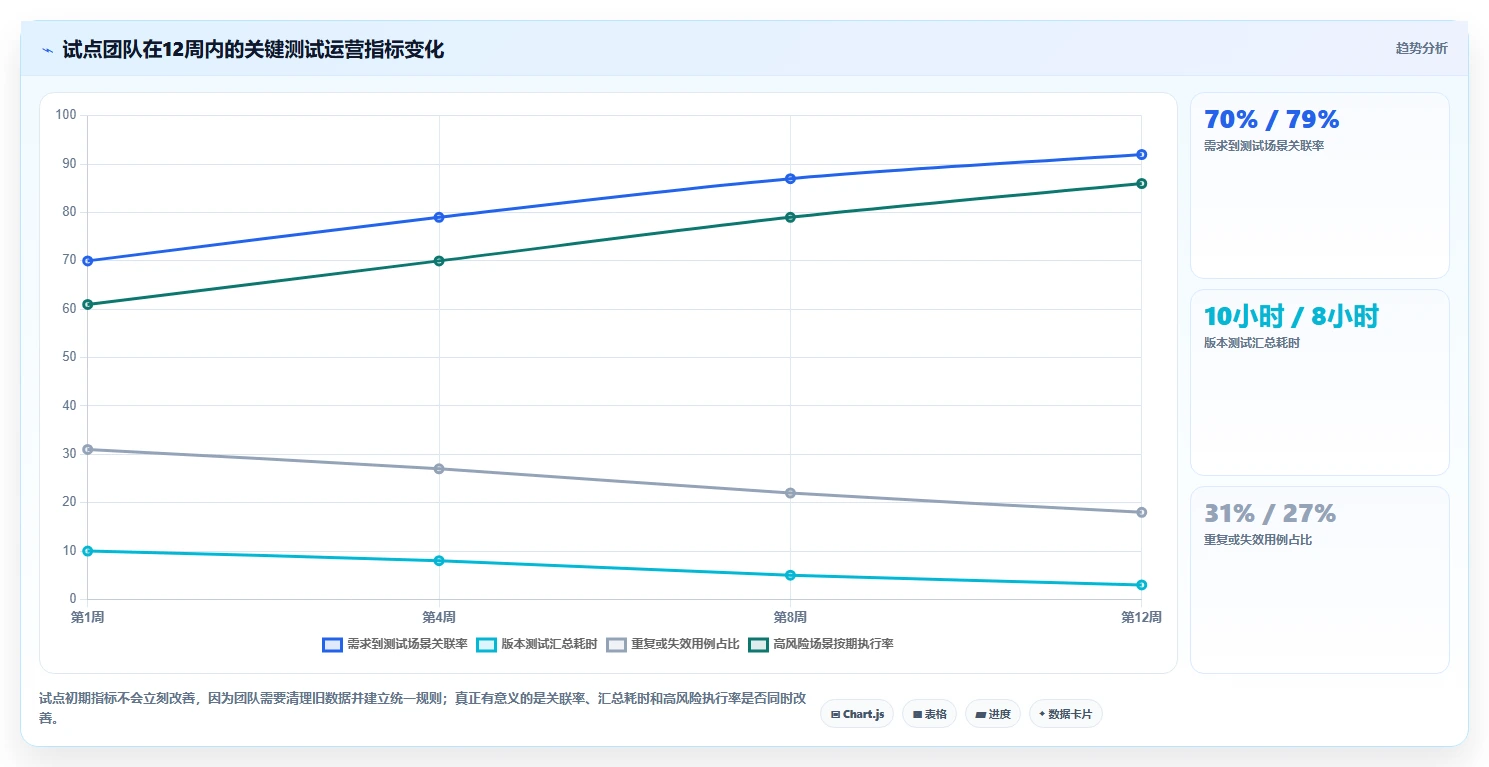Click the 第12周 x-axis label

1141,617
